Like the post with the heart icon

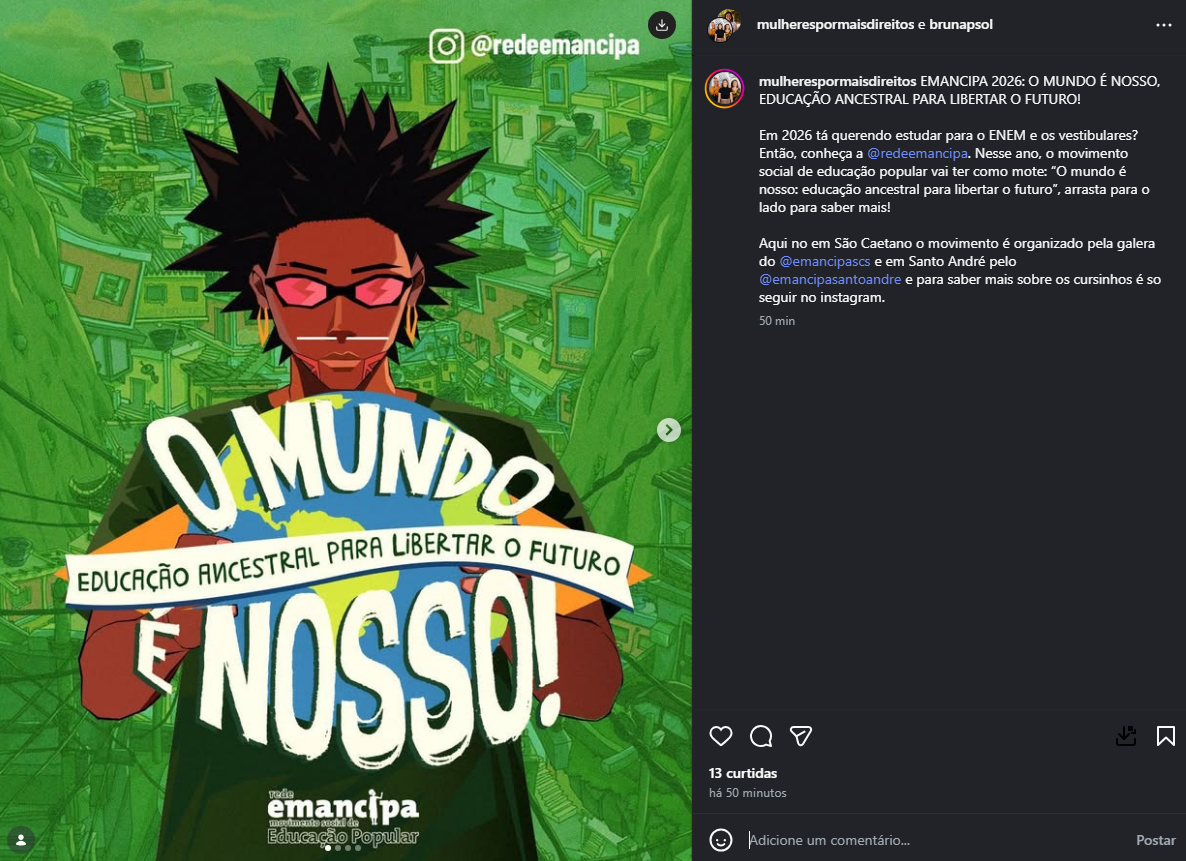(x=721, y=735)
